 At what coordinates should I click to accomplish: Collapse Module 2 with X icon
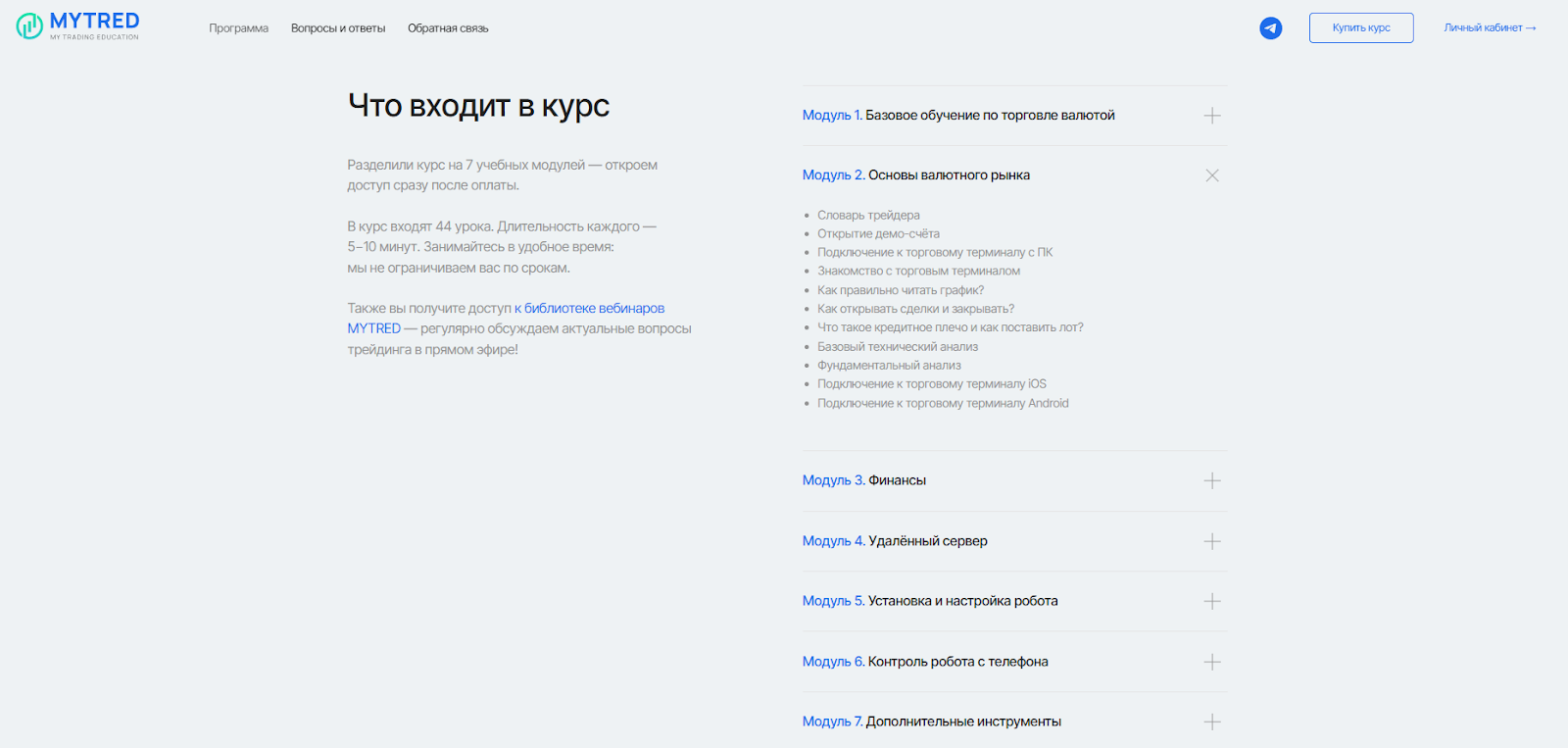1212,175
